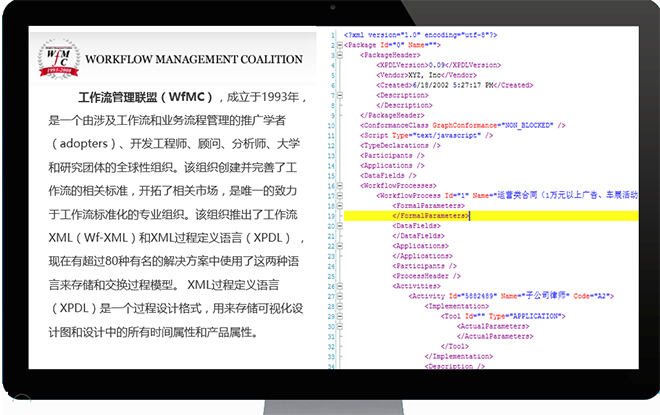
Task: Click <DataFields /> on line 15
Action: [x=388, y=176]
